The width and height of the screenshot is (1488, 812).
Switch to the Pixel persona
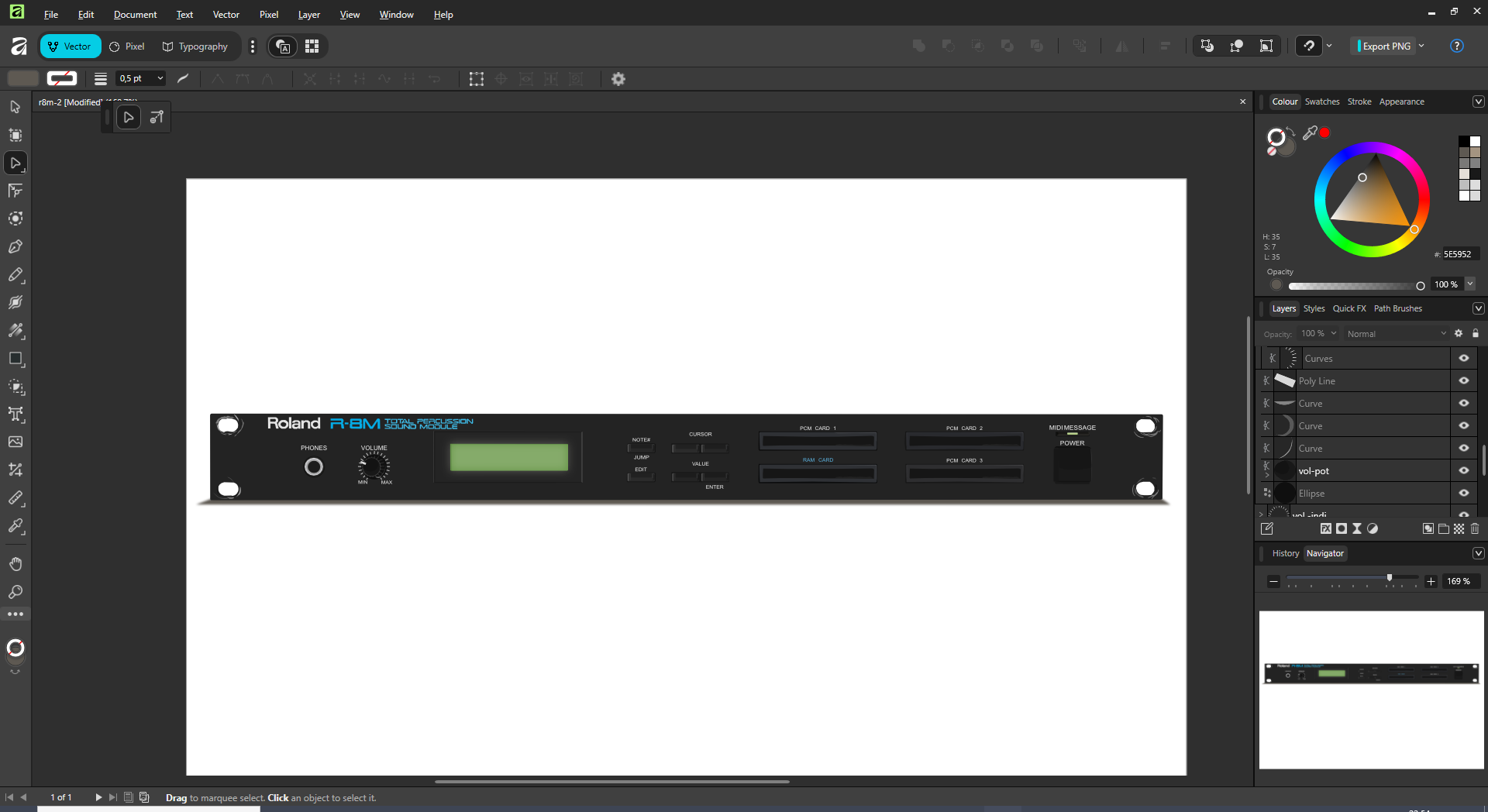pyautogui.click(x=127, y=46)
